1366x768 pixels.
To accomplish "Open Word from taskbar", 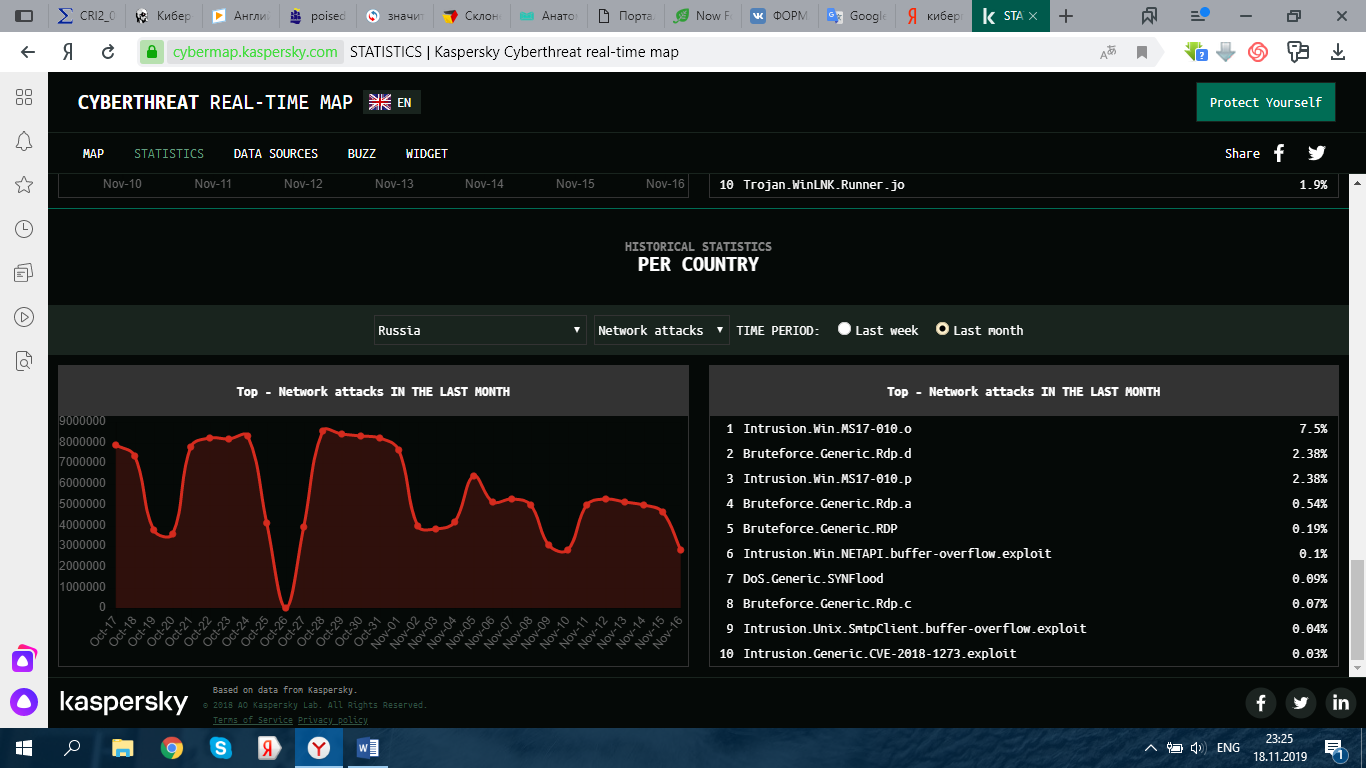I will (x=367, y=748).
